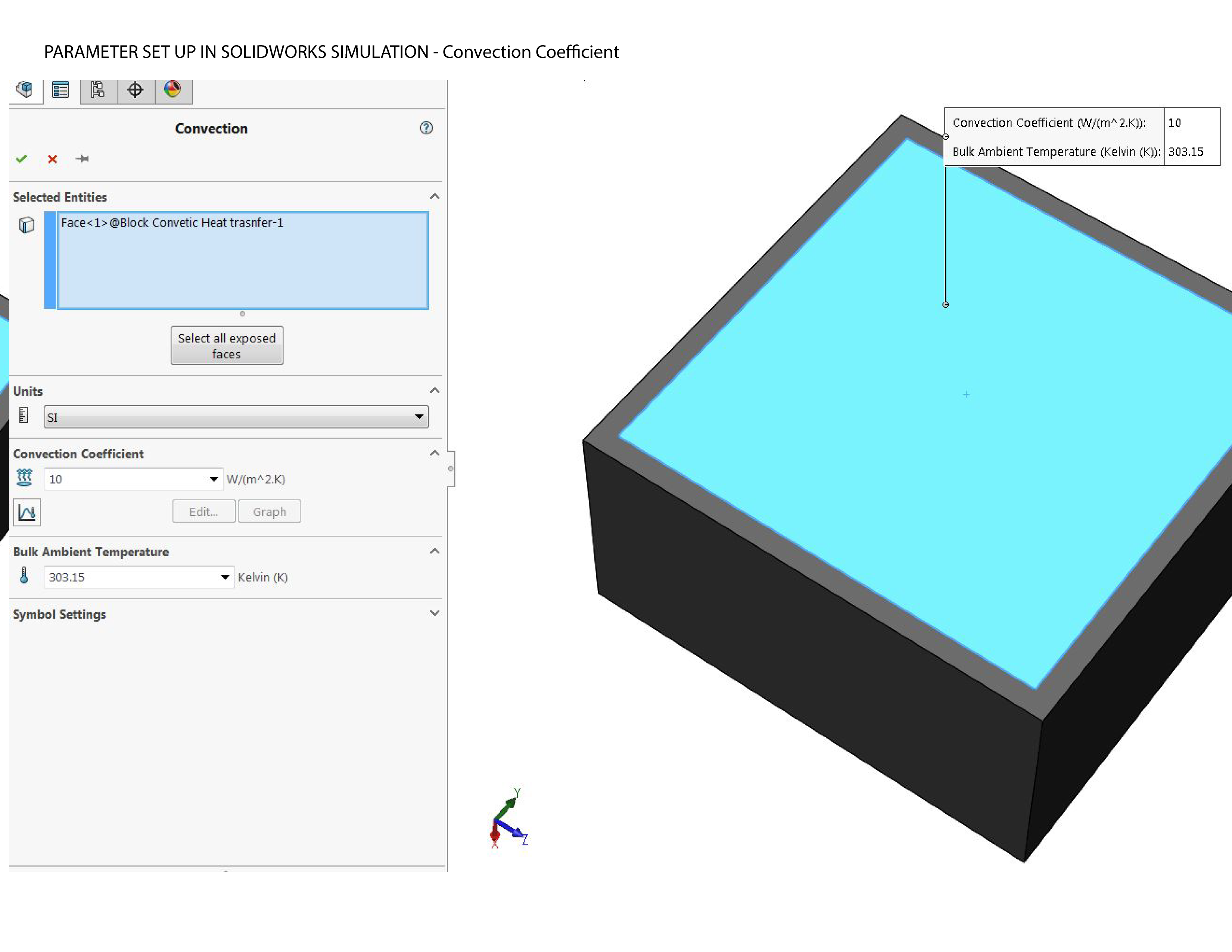1232x952 pixels.
Task: Toggle the pushpin to keep panel open
Action: click(83, 158)
